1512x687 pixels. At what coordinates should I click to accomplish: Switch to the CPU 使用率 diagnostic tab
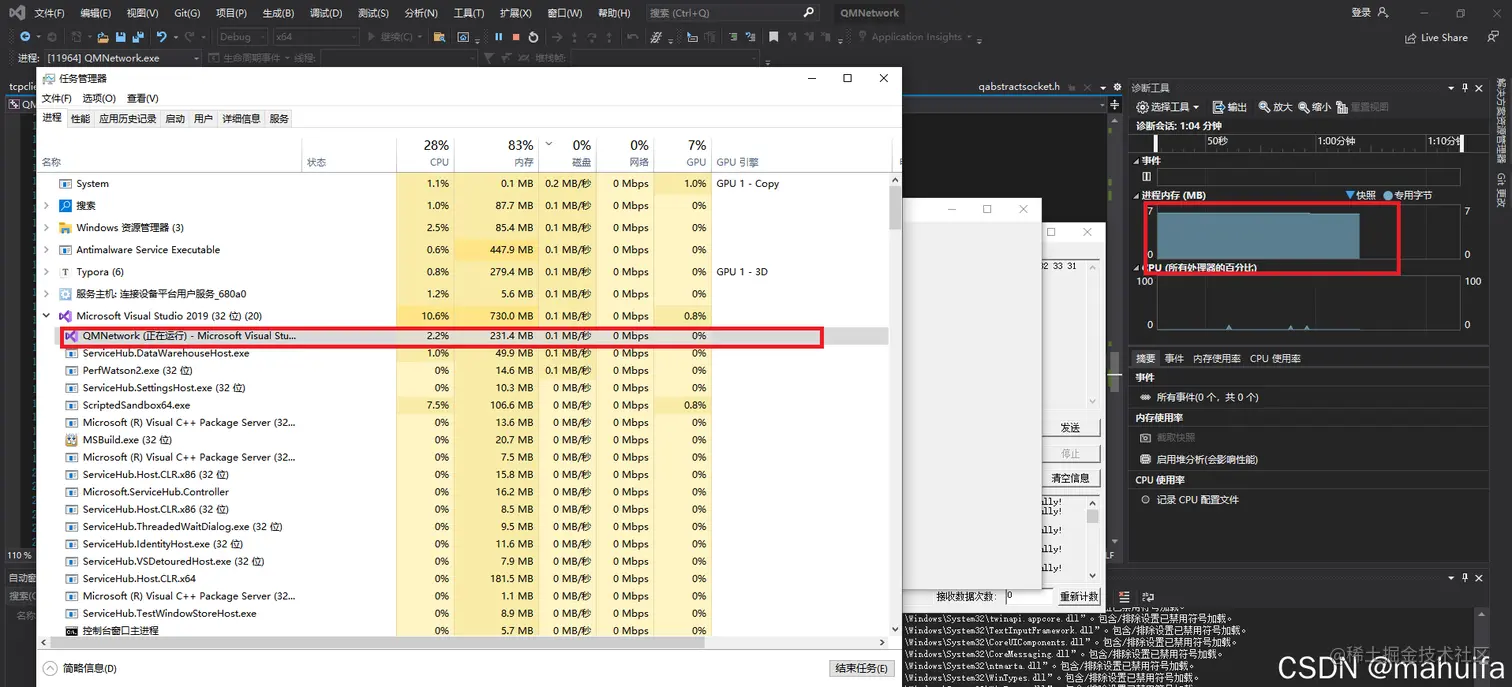click(1275, 358)
